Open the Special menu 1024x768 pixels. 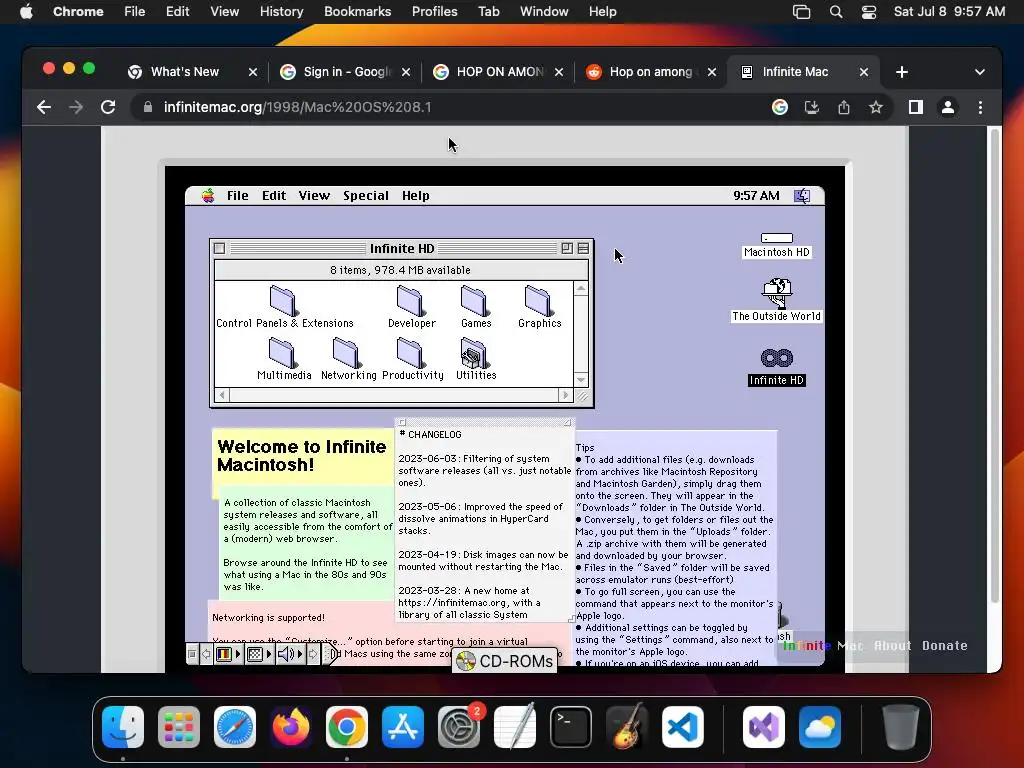[366, 195]
